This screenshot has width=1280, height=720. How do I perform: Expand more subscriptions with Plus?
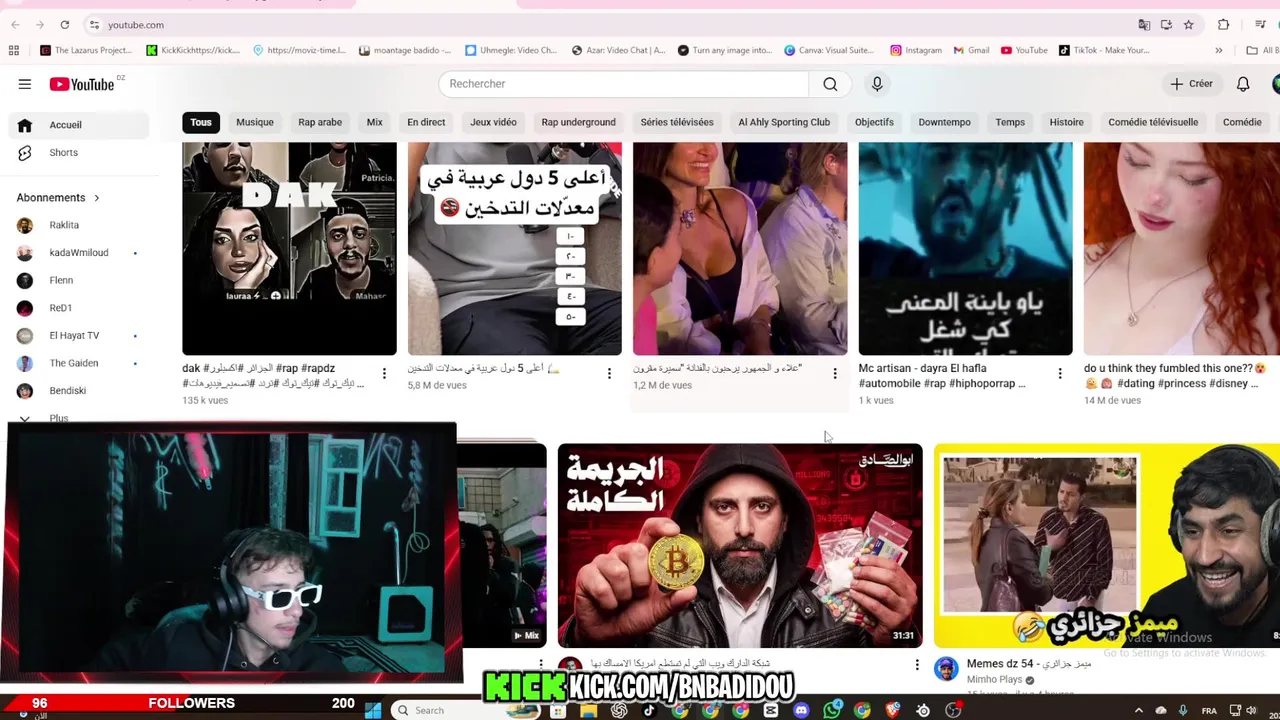tap(58, 417)
